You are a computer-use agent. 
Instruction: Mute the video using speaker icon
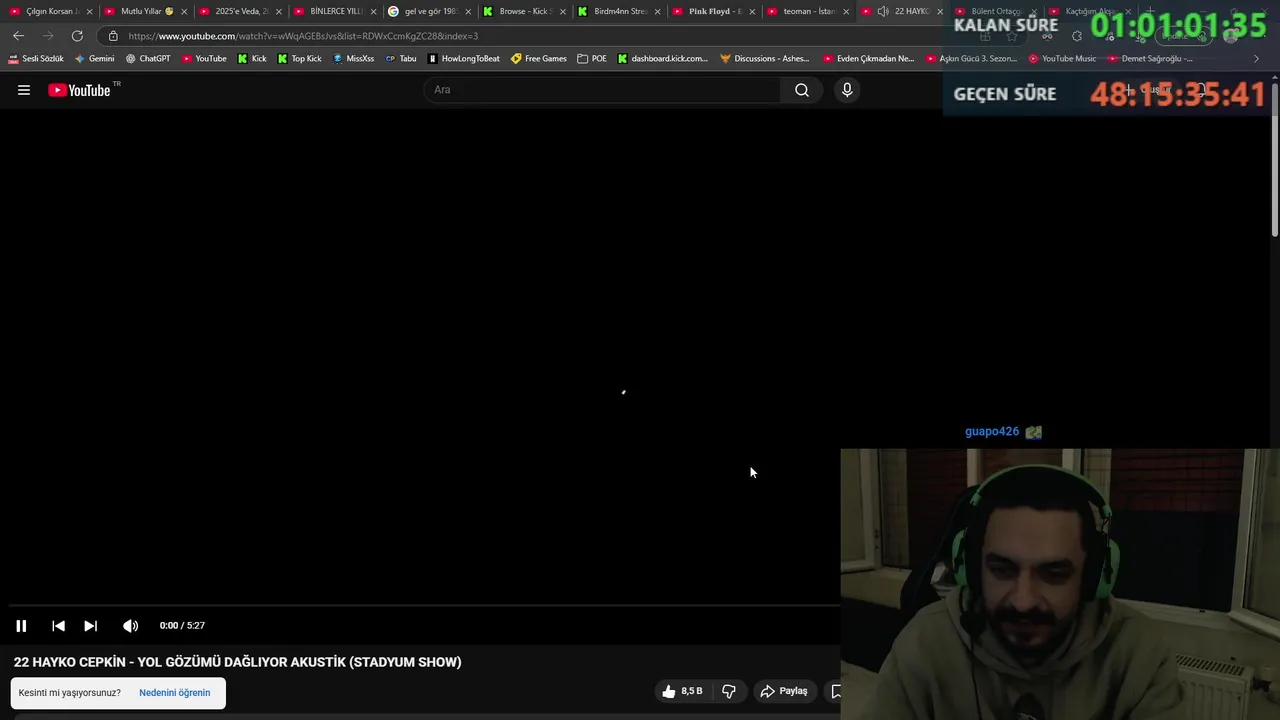click(x=130, y=626)
